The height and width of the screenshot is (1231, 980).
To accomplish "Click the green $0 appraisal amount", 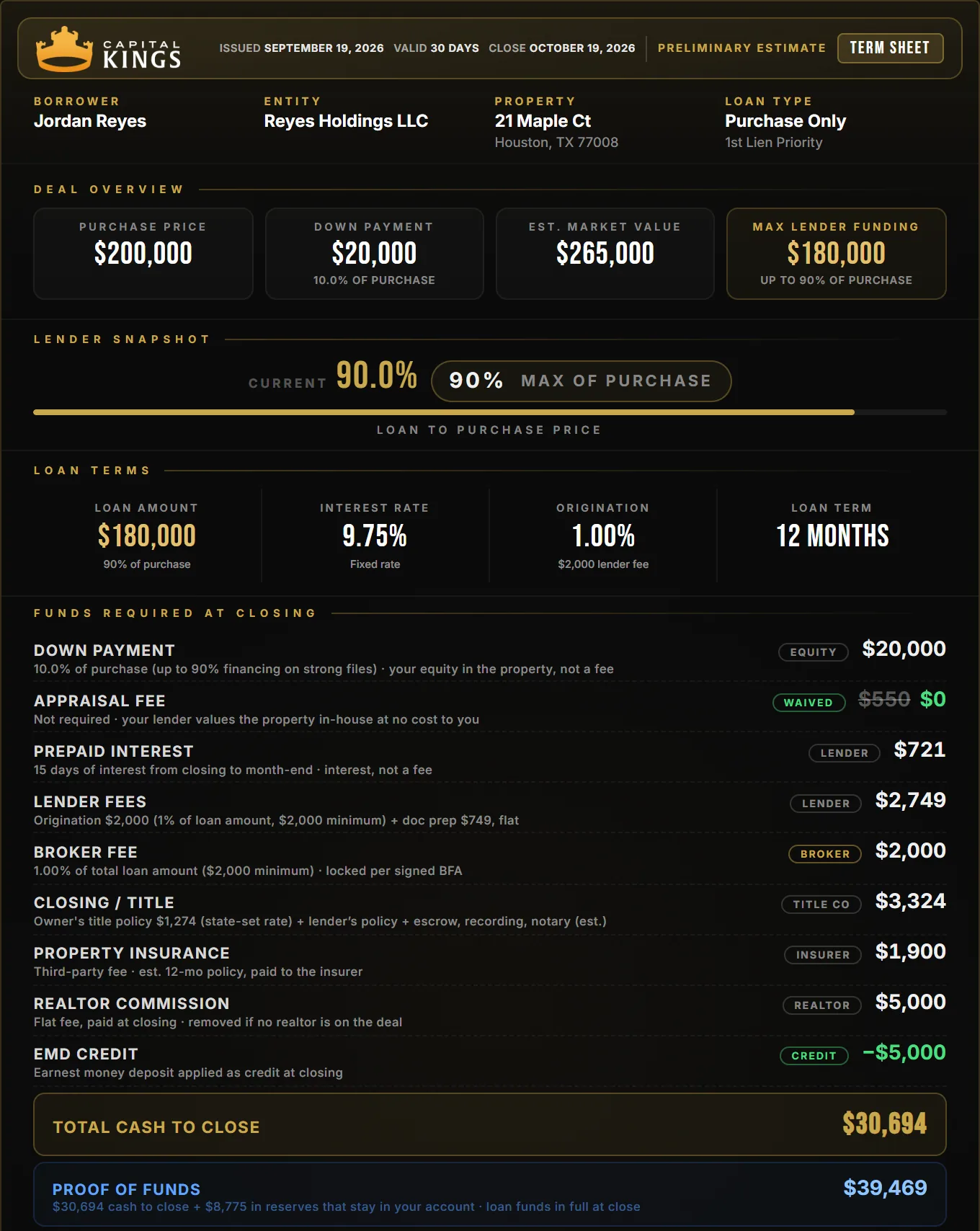I will (x=933, y=699).
